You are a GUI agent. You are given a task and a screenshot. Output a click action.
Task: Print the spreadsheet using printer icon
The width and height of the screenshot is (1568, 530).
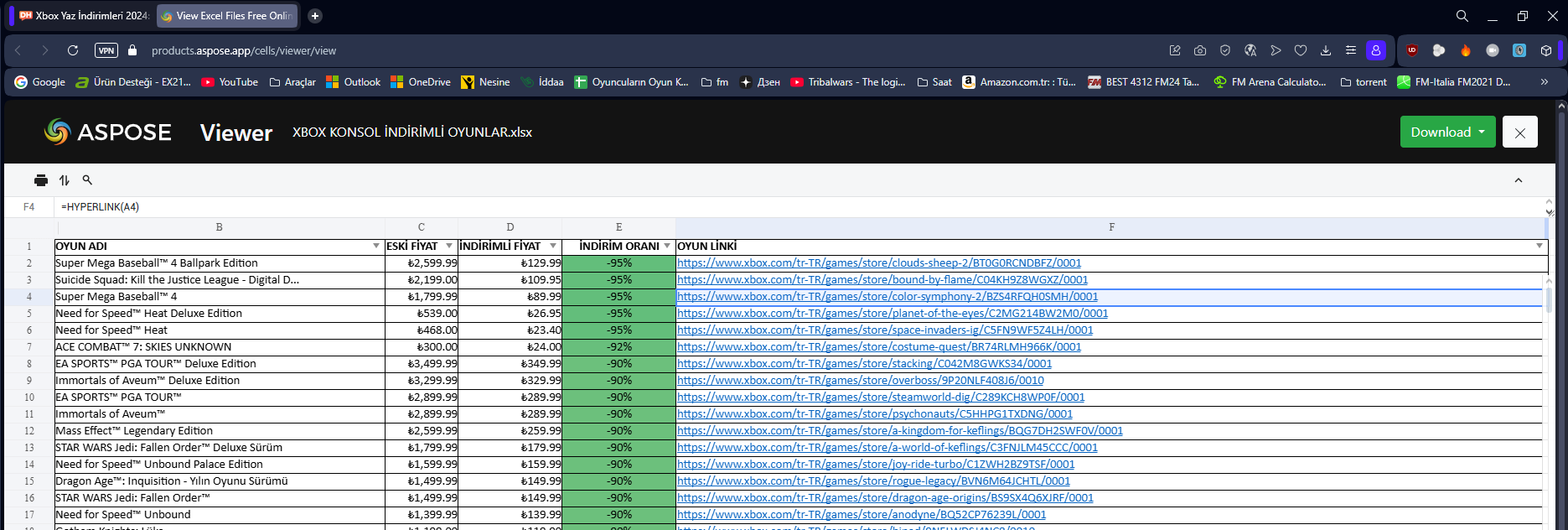pyautogui.click(x=41, y=180)
